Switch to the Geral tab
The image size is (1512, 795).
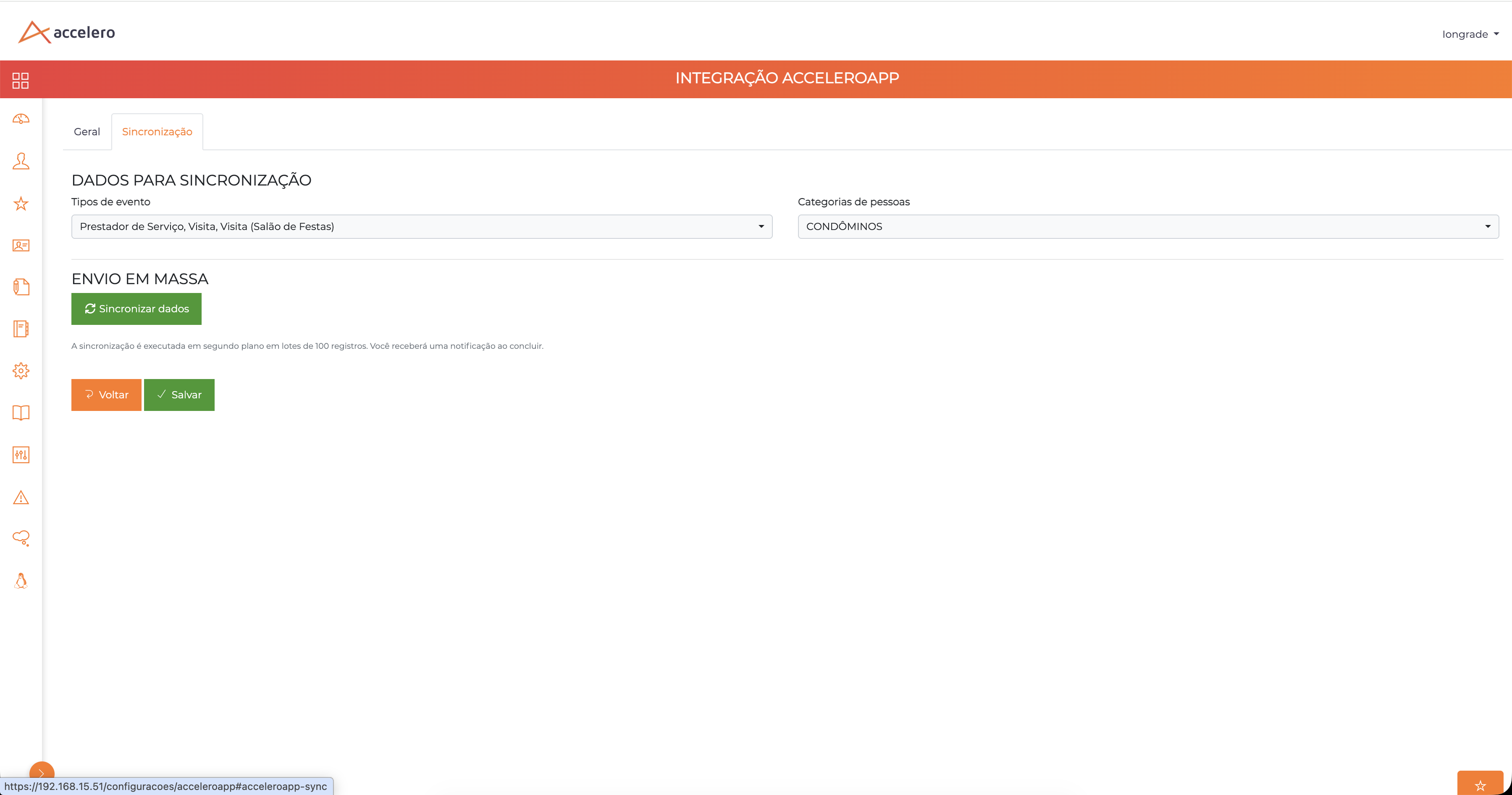click(x=87, y=132)
